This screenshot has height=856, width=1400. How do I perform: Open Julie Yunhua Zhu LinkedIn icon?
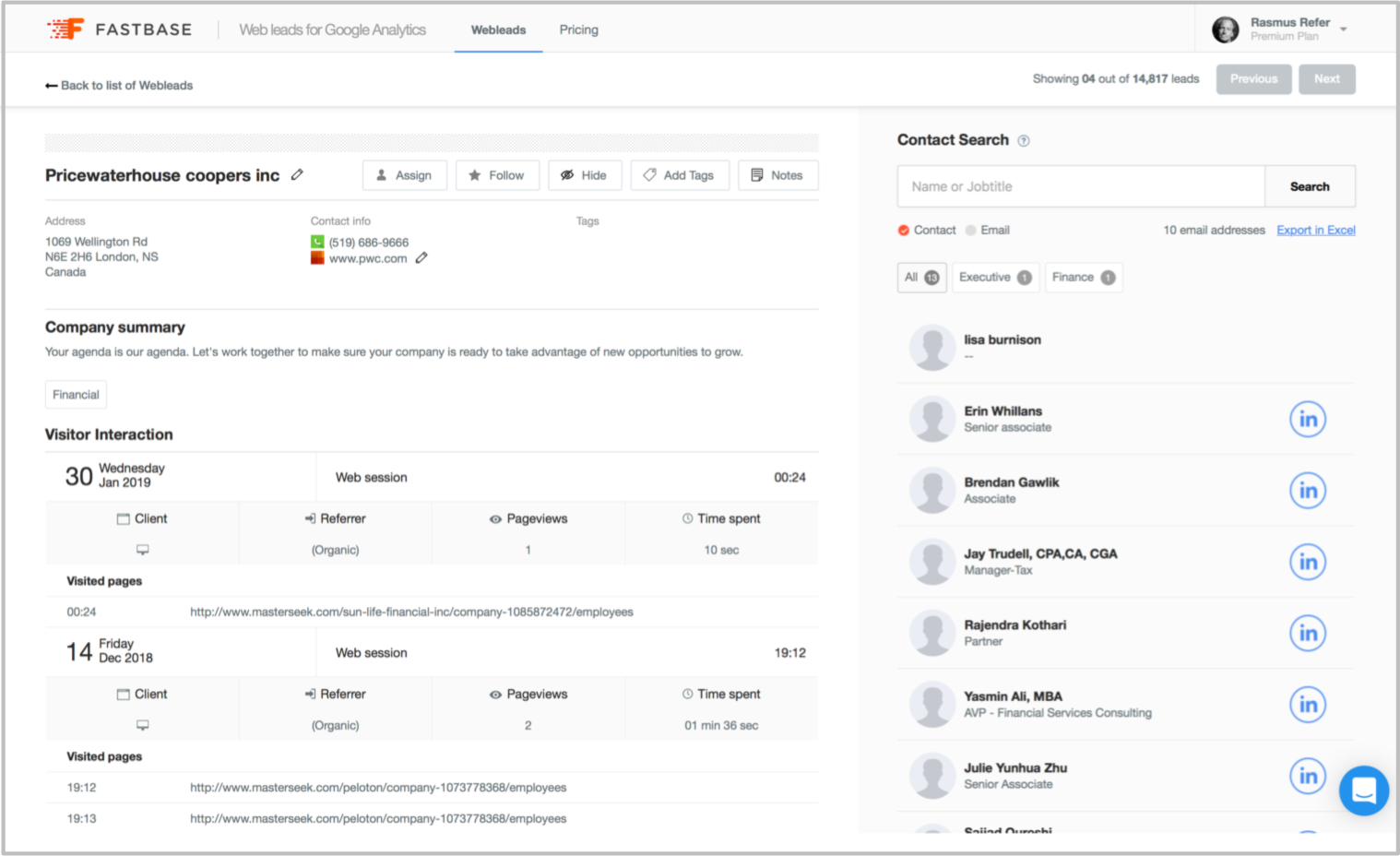pos(1308,776)
